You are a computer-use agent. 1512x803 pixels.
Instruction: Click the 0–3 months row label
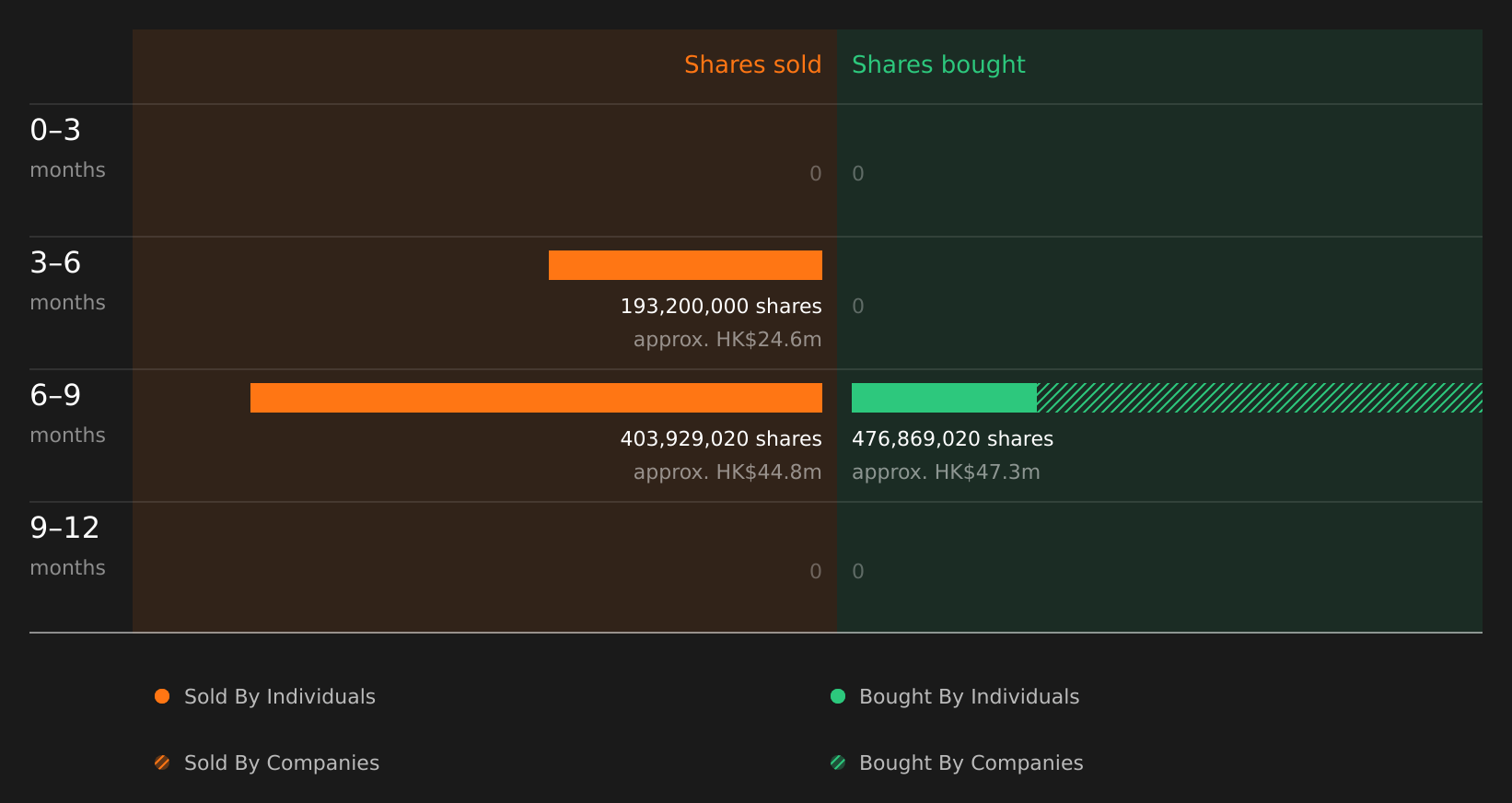[x=67, y=147]
